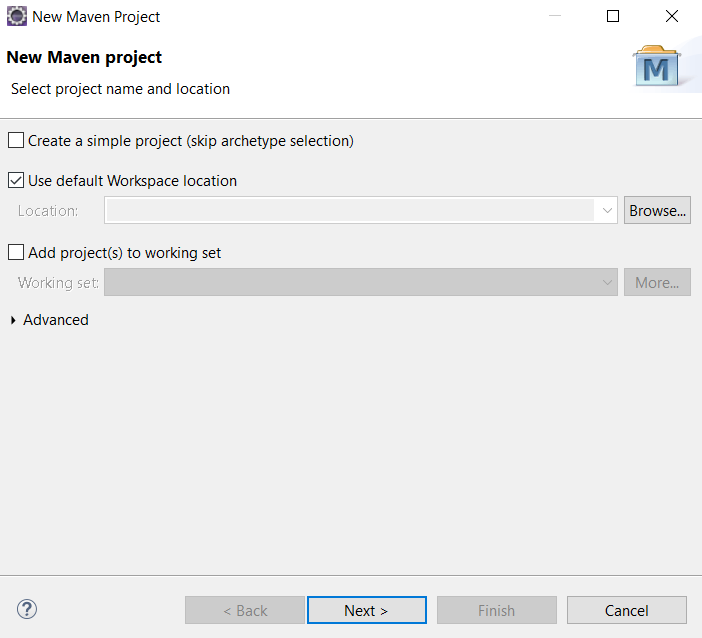Click the Eclipse icon in title bar
The width and height of the screenshot is (702, 638).
pyautogui.click(x=17, y=17)
